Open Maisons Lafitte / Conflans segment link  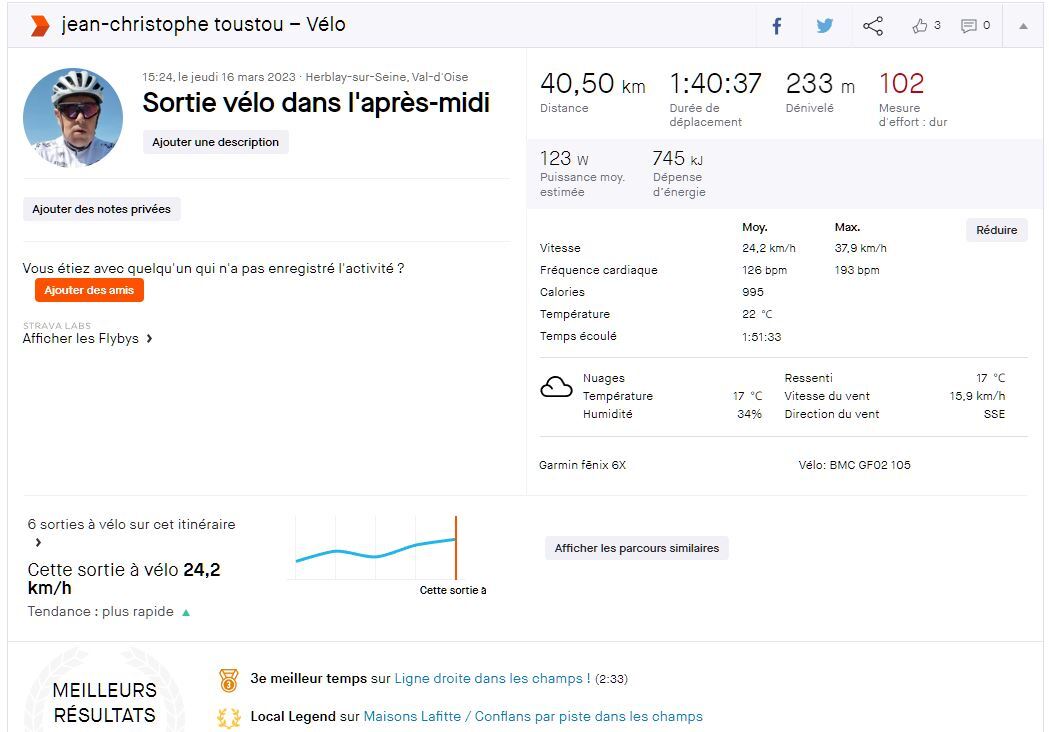[532, 717]
